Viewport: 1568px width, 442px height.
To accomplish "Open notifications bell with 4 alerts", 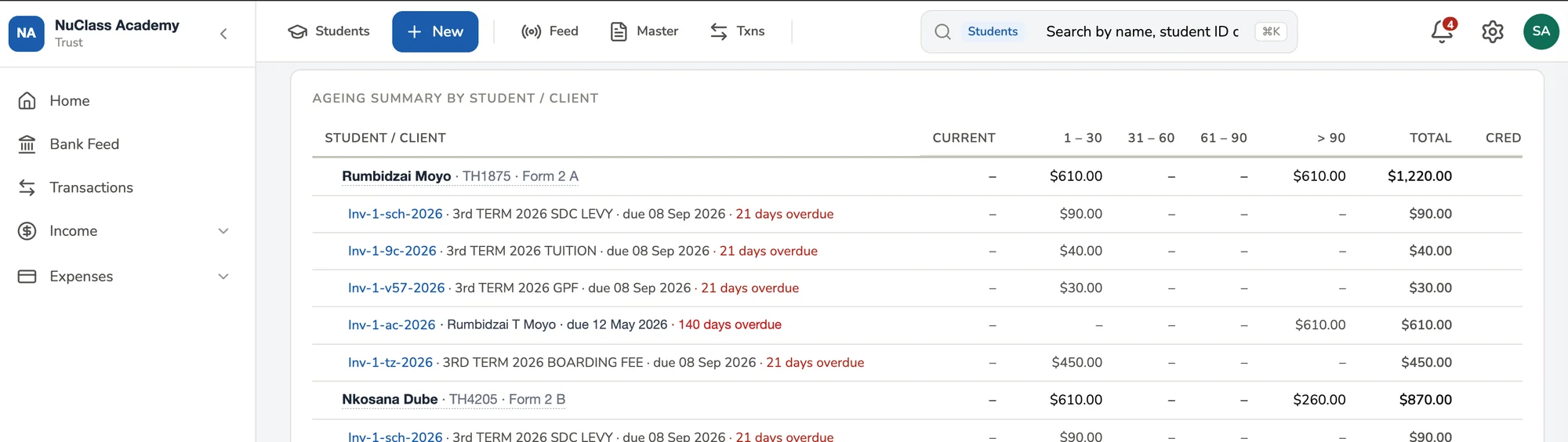I will click(x=1443, y=31).
